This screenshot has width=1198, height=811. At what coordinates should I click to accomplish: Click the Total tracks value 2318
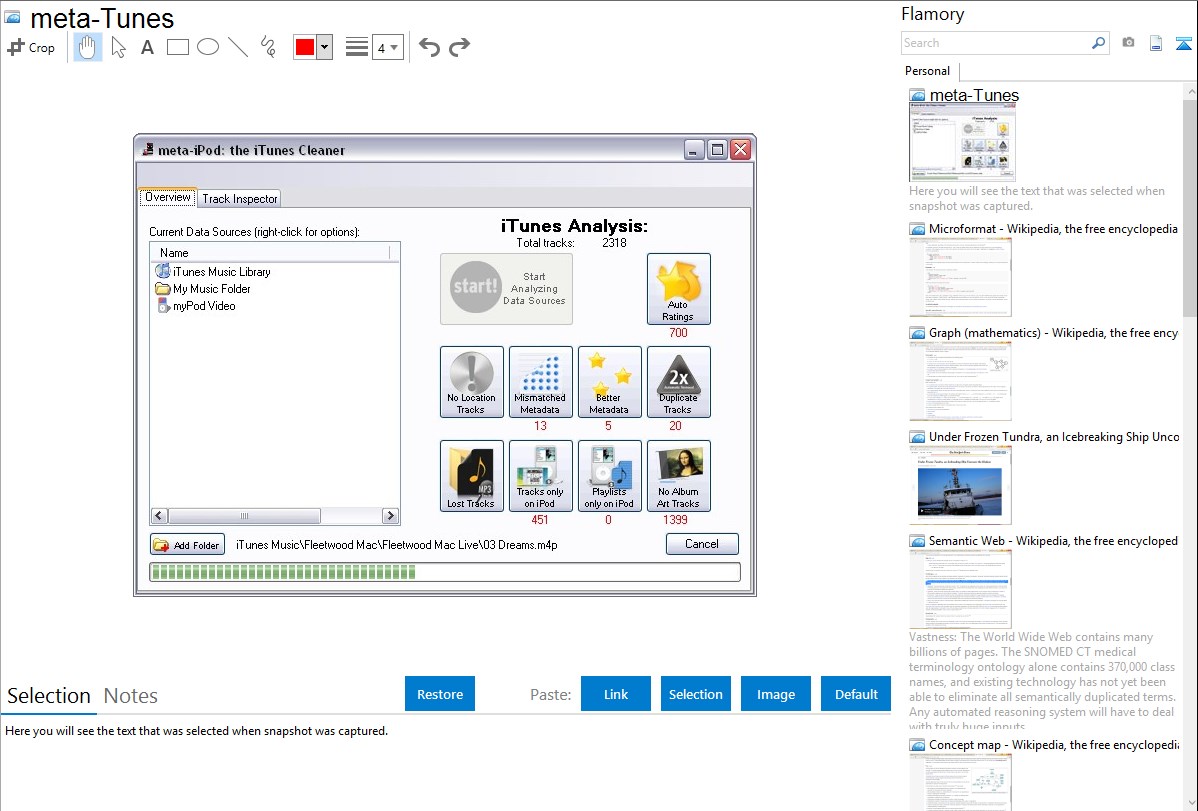click(614, 243)
